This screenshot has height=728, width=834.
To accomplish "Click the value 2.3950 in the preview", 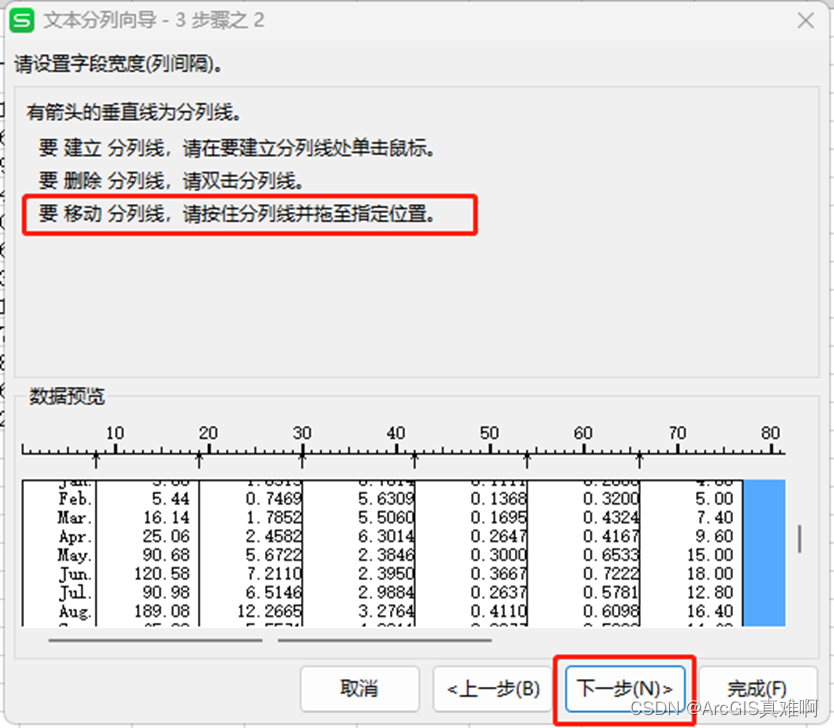I will [x=386, y=574].
